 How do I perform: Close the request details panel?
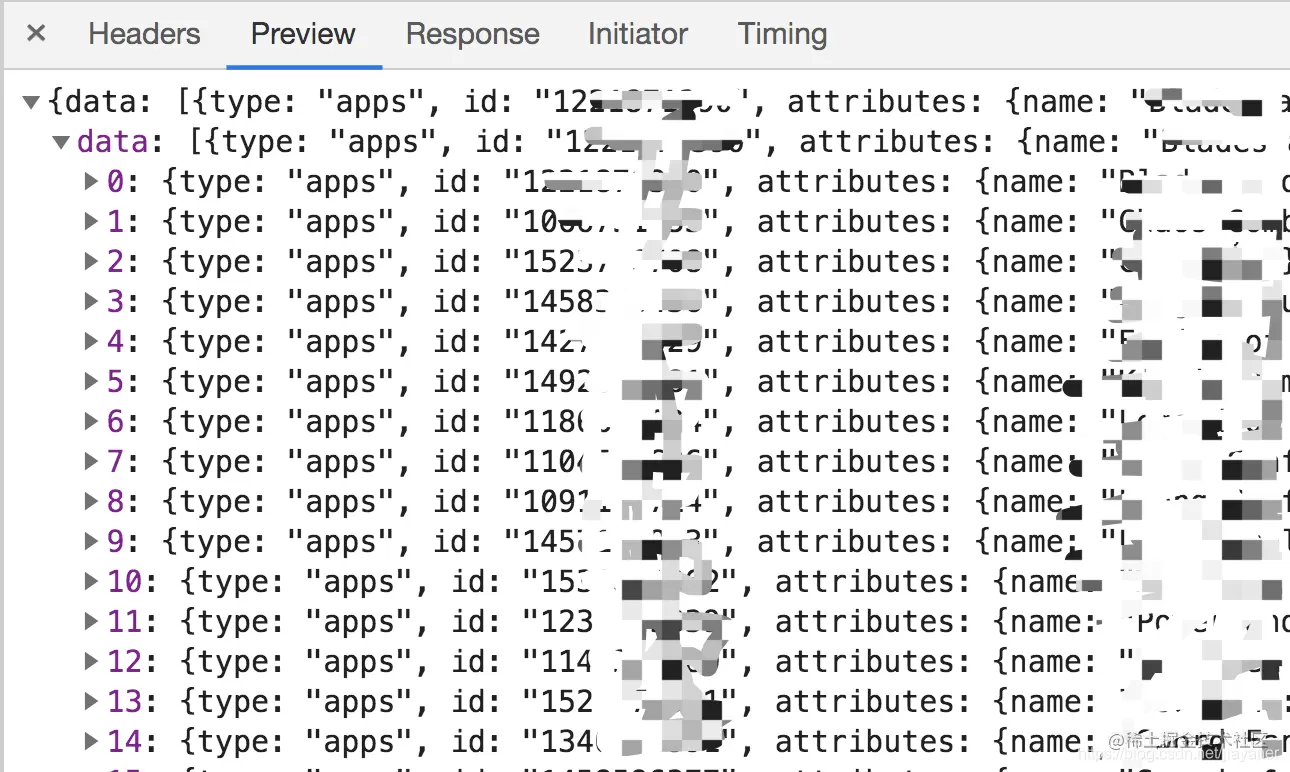tap(36, 33)
